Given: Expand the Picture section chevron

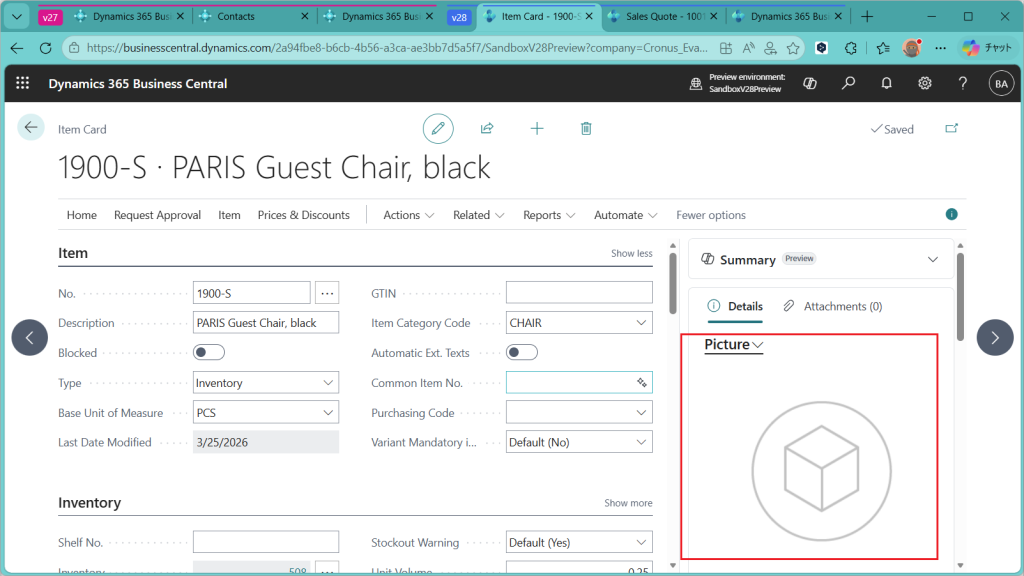Looking at the screenshot, I should (x=757, y=345).
